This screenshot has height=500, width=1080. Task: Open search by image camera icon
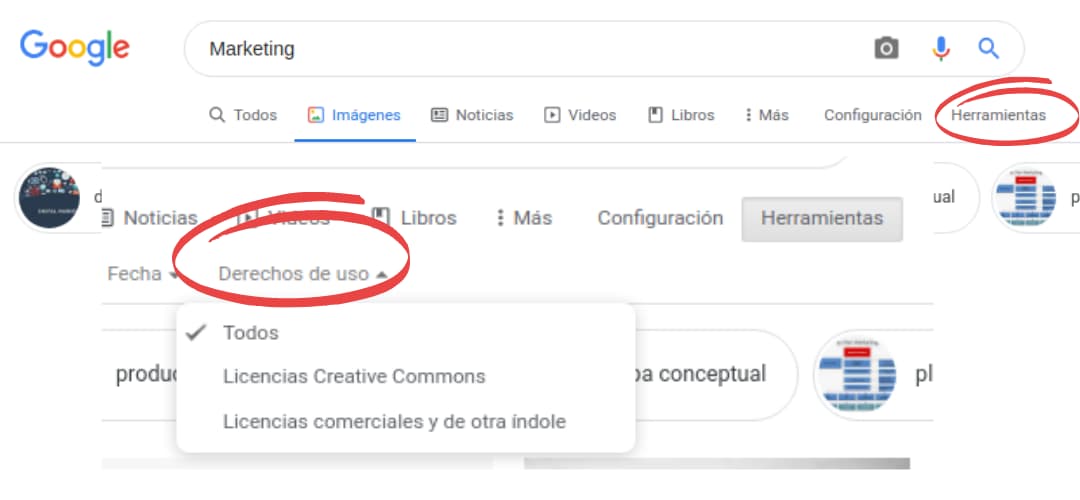pos(886,48)
